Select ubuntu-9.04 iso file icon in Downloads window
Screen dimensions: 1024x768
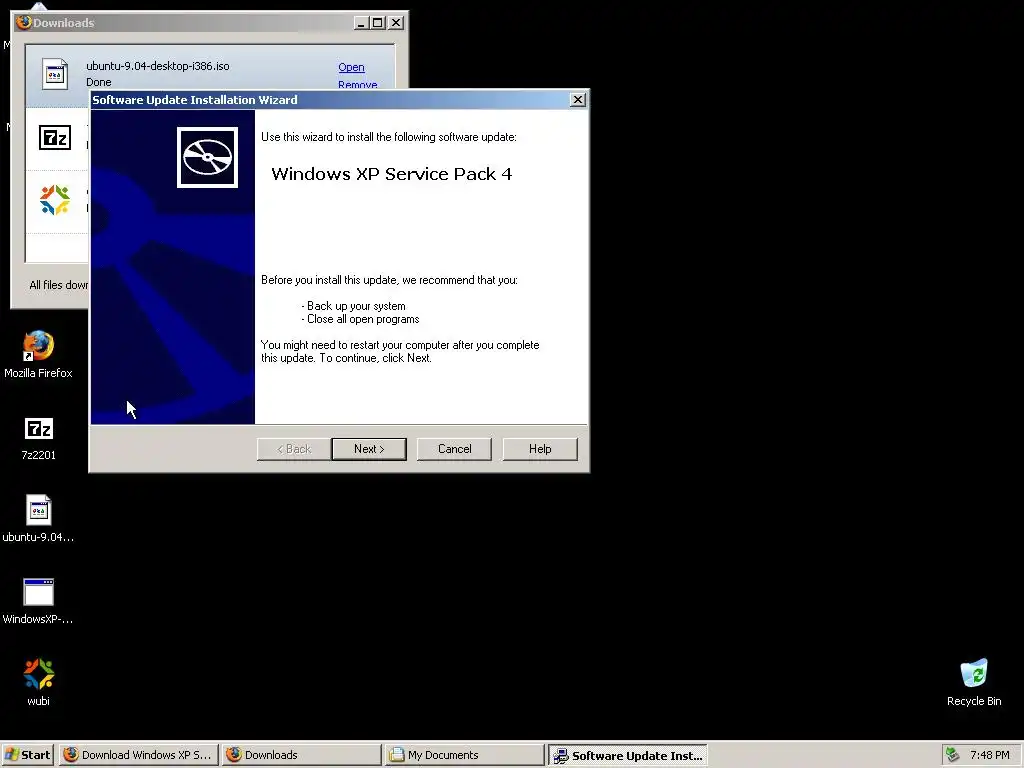click(55, 74)
